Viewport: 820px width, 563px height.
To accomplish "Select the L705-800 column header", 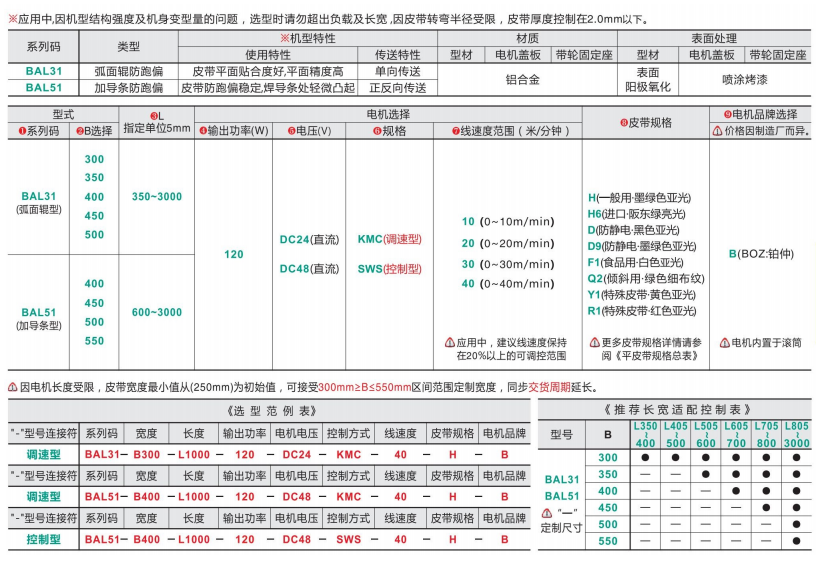I will (x=766, y=434).
